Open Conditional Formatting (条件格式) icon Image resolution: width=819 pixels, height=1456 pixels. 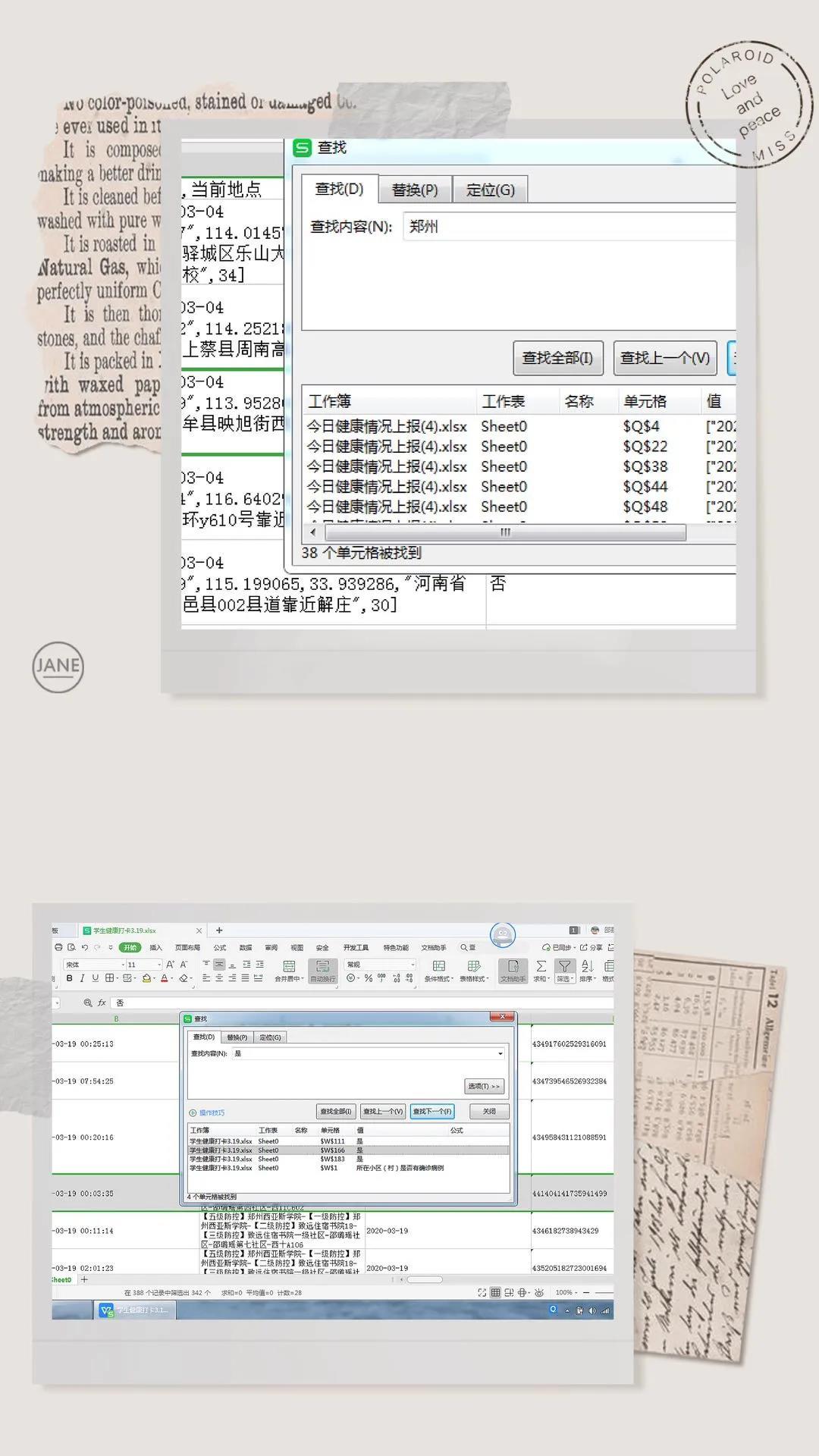pos(438,966)
